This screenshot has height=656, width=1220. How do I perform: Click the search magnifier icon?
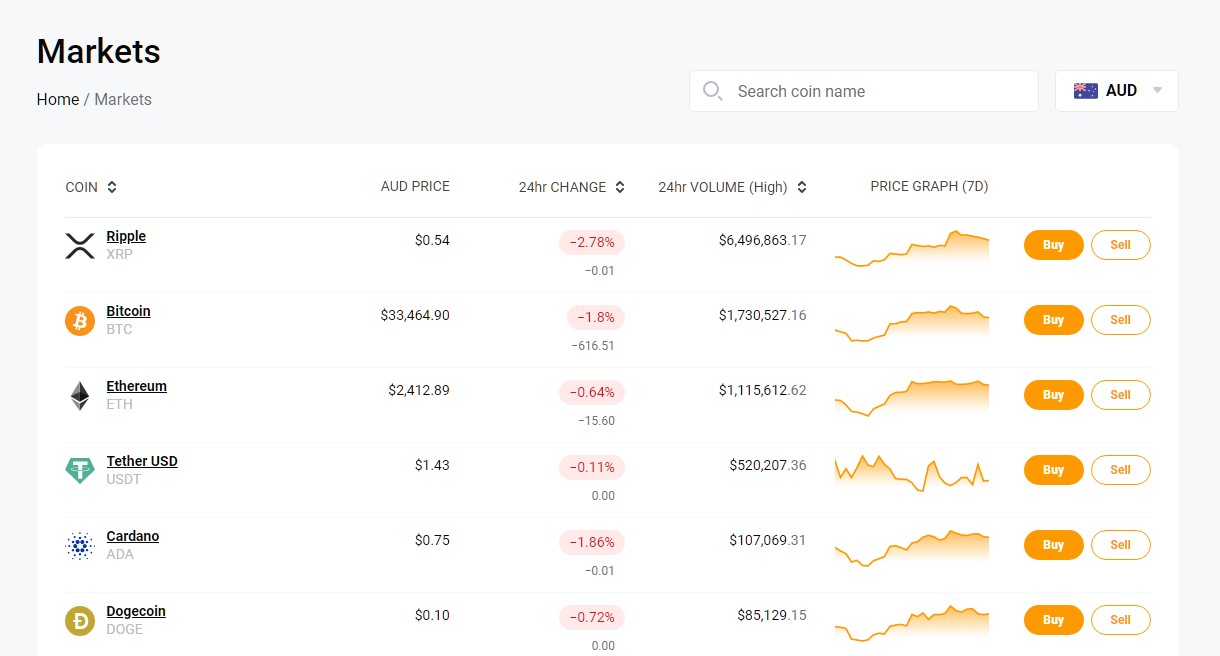click(x=713, y=91)
